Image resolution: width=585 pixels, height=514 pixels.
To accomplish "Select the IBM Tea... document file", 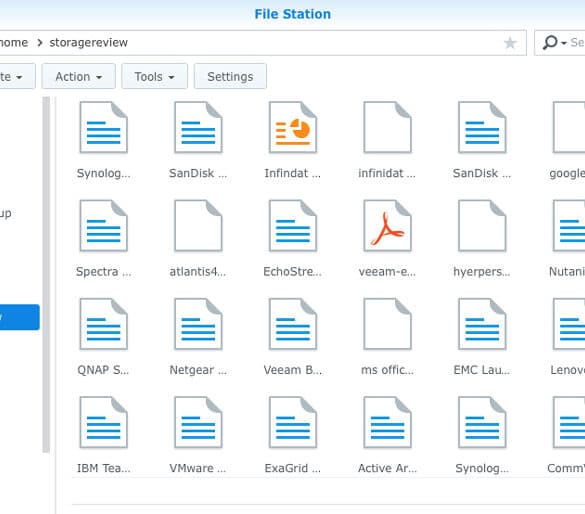I will pyautogui.click(x=104, y=422).
